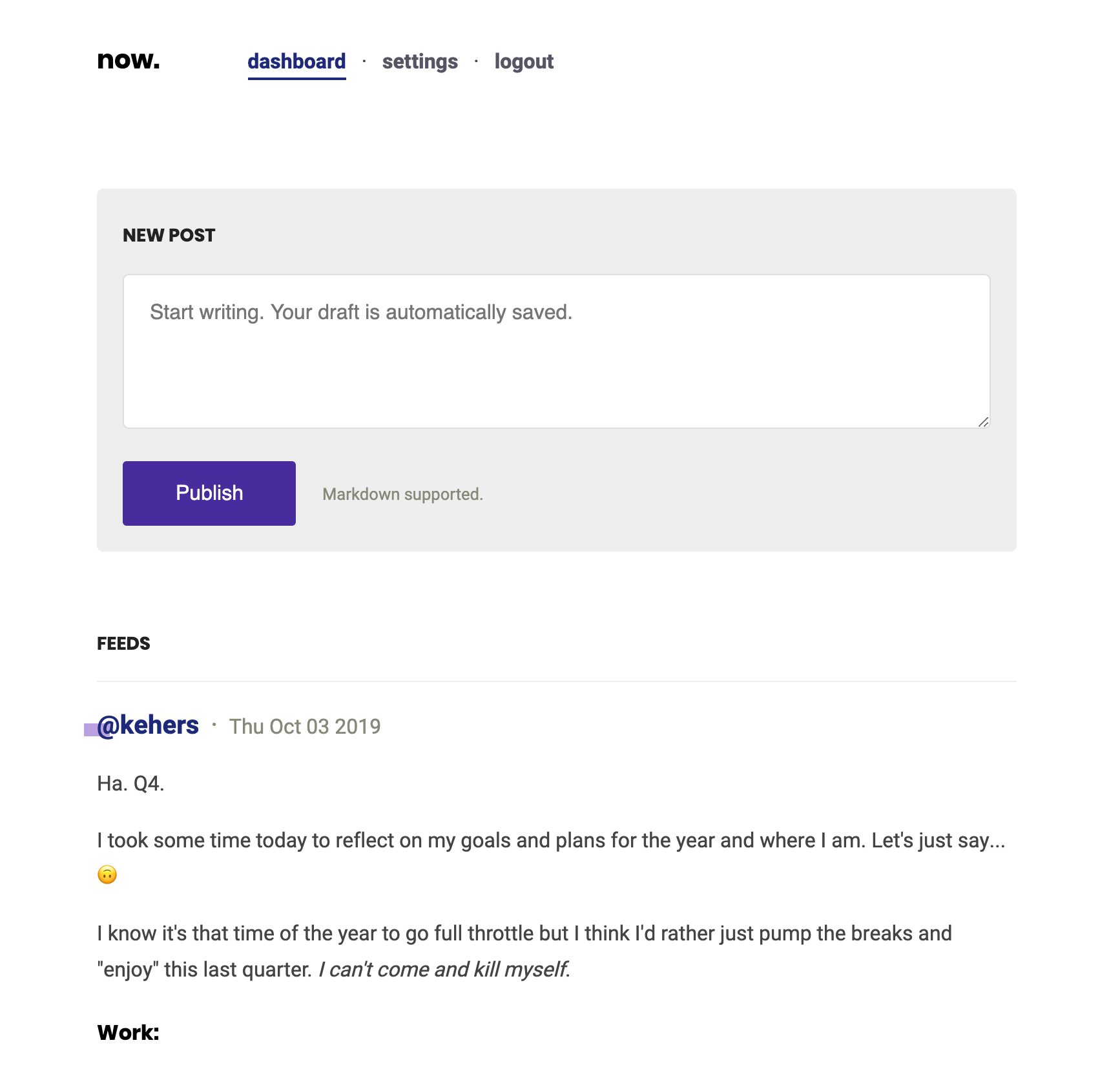
Task: Click the "Markdown supported." hint text
Action: coord(402,495)
